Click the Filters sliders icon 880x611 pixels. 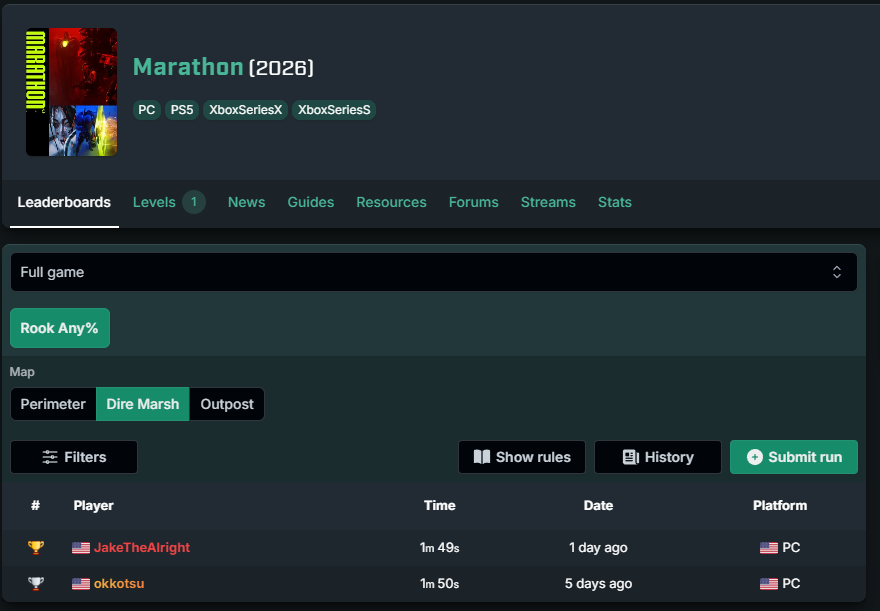[50, 457]
